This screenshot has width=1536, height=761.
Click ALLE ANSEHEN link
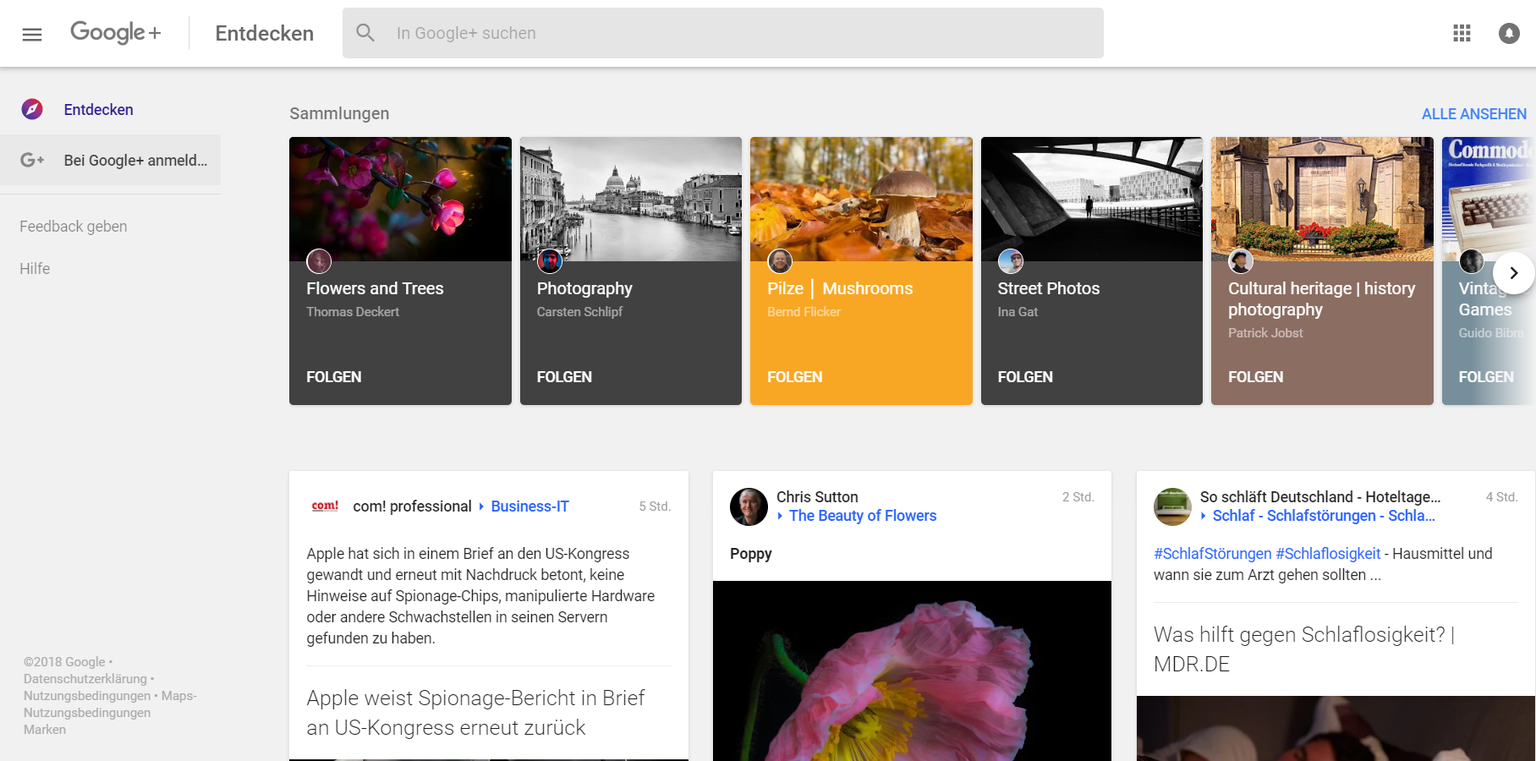point(1473,114)
